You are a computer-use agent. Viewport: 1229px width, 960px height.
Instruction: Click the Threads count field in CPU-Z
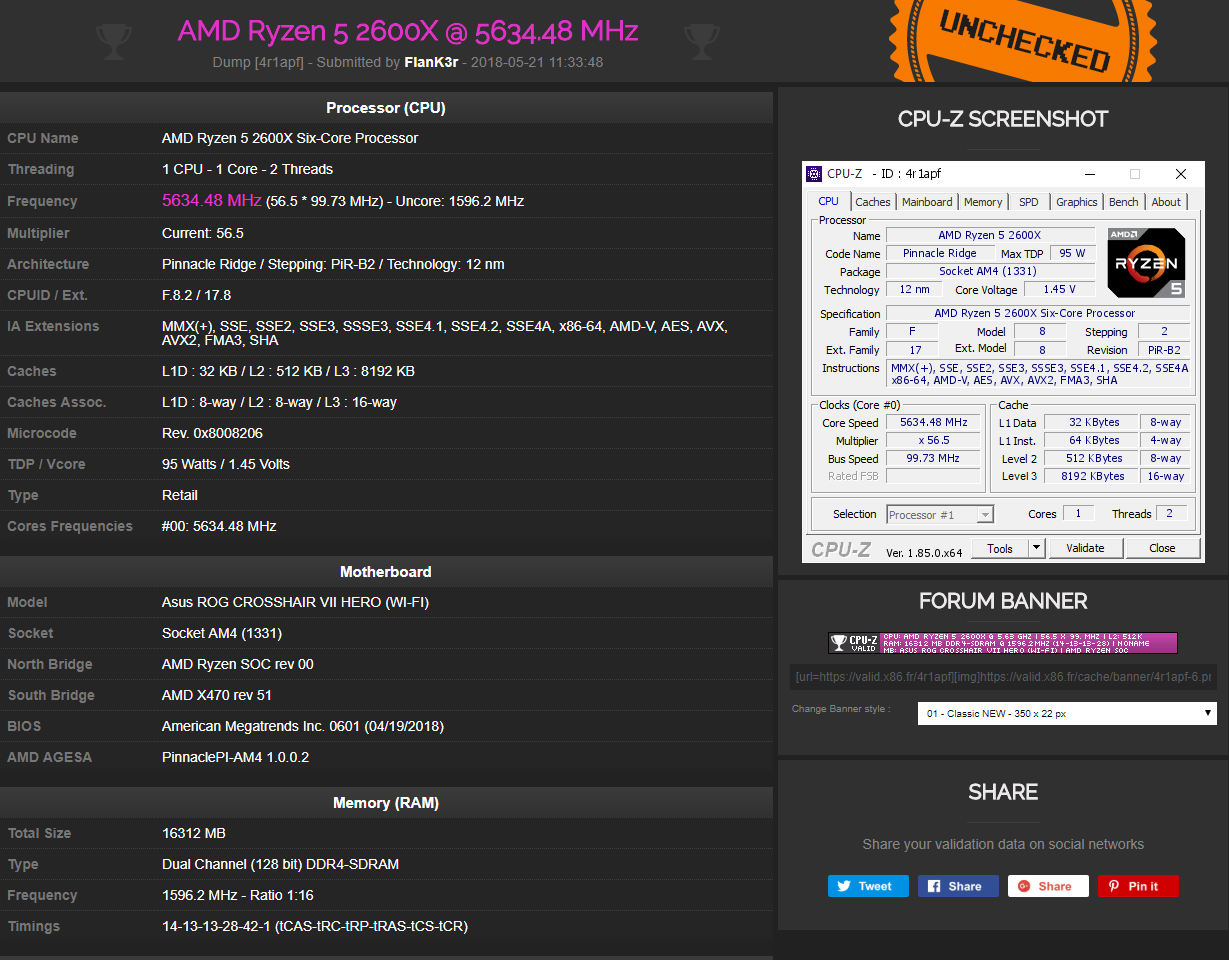pos(1171,513)
